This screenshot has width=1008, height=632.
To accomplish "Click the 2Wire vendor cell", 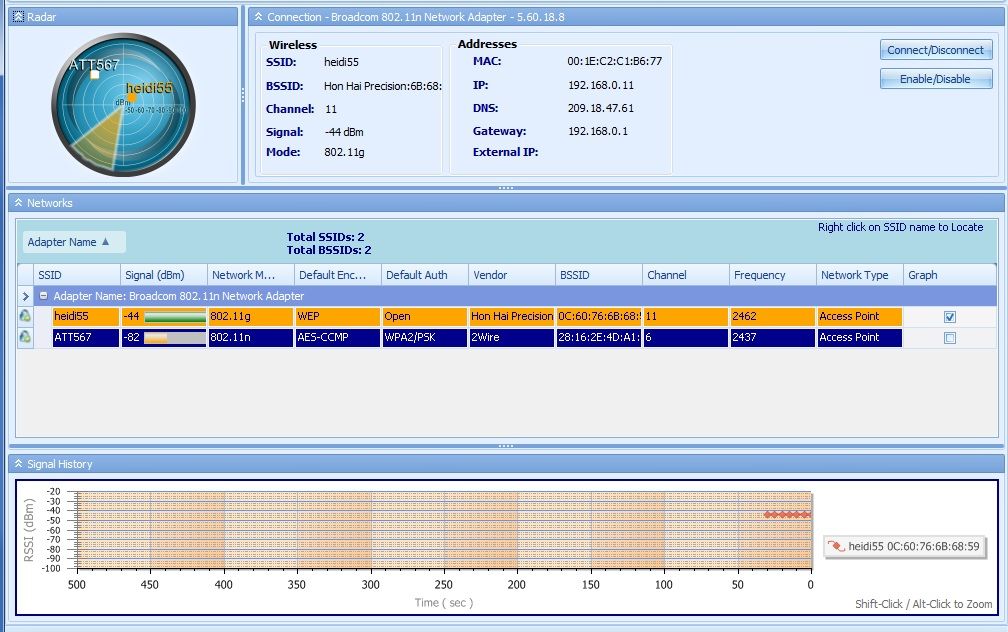I will [x=512, y=338].
